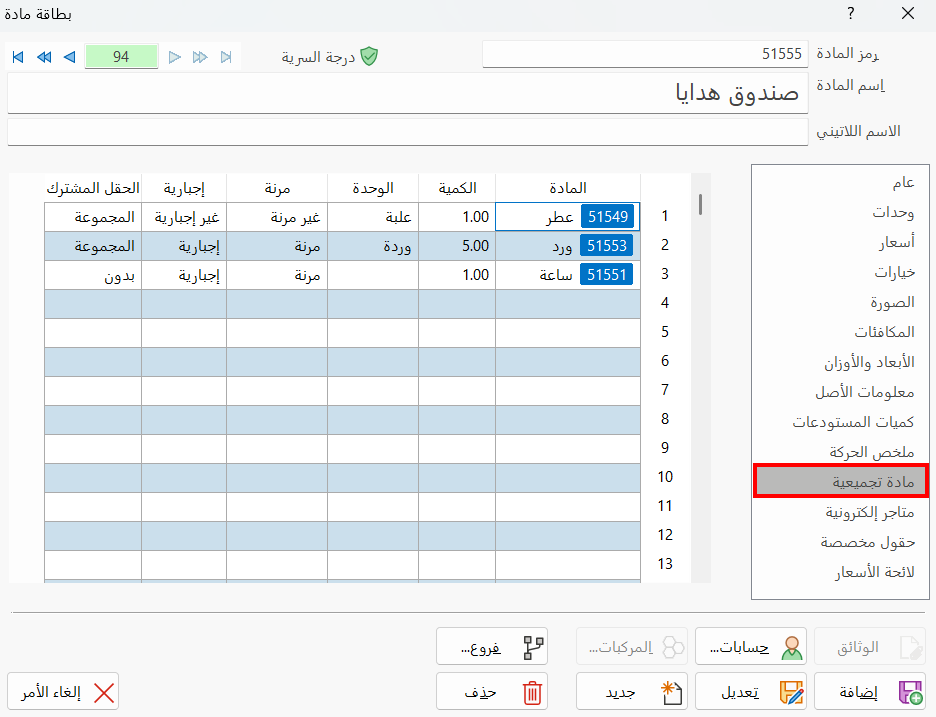Click غير إجبارية cell in row 1
This screenshot has width=936, height=717.
(x=184, y=217)
